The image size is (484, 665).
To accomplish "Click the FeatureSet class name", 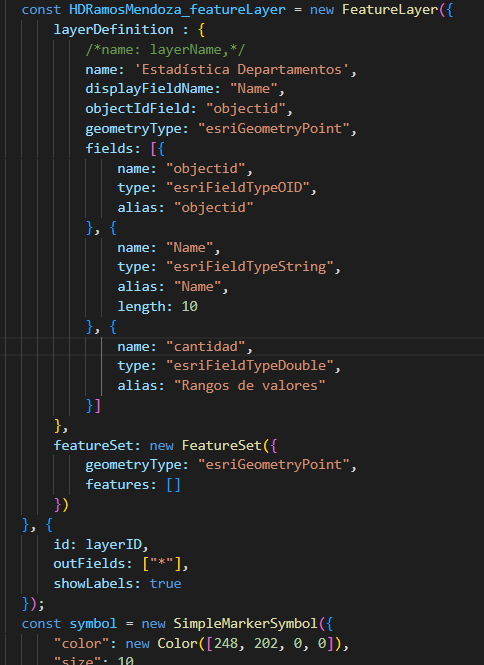I will pyautogui.click(x=222, y=446).
